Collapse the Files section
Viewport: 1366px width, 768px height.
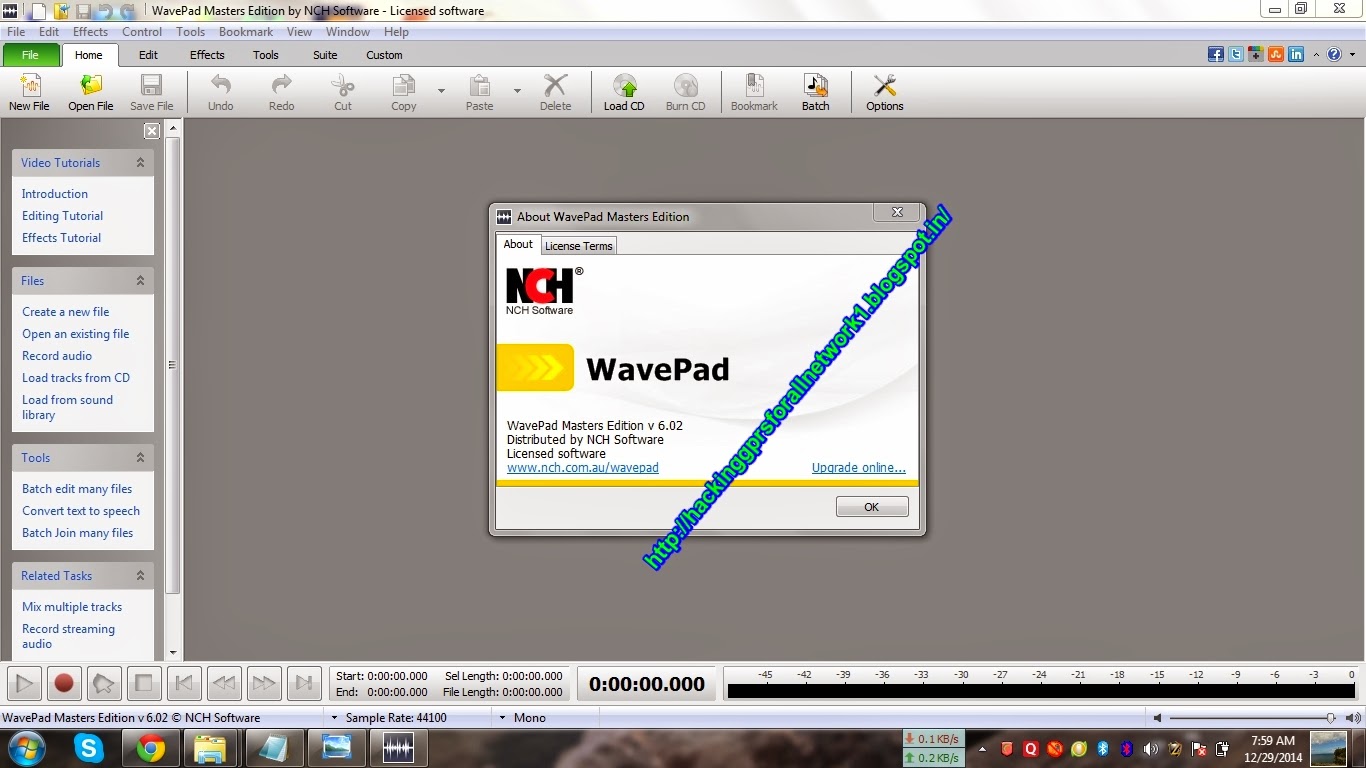[140, 281]
